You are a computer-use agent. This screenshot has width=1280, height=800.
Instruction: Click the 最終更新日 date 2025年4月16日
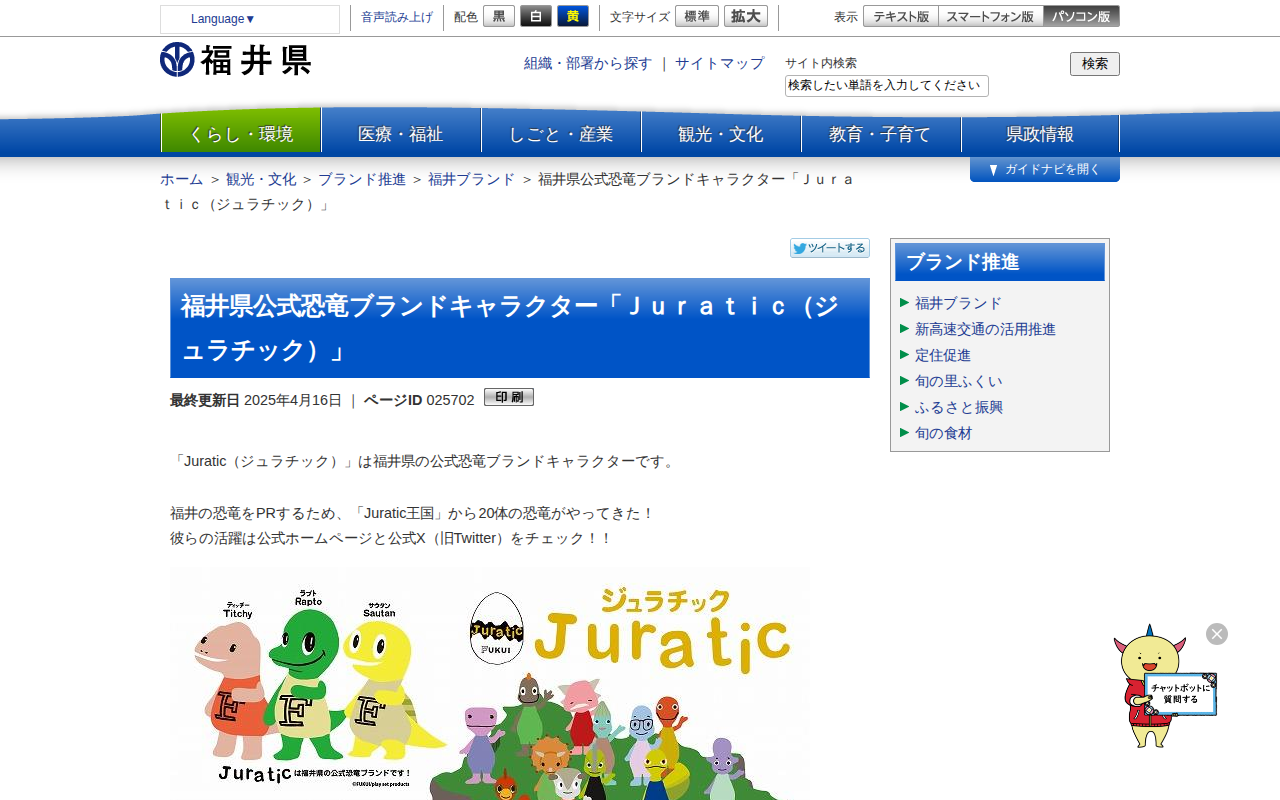pos(293,400)
